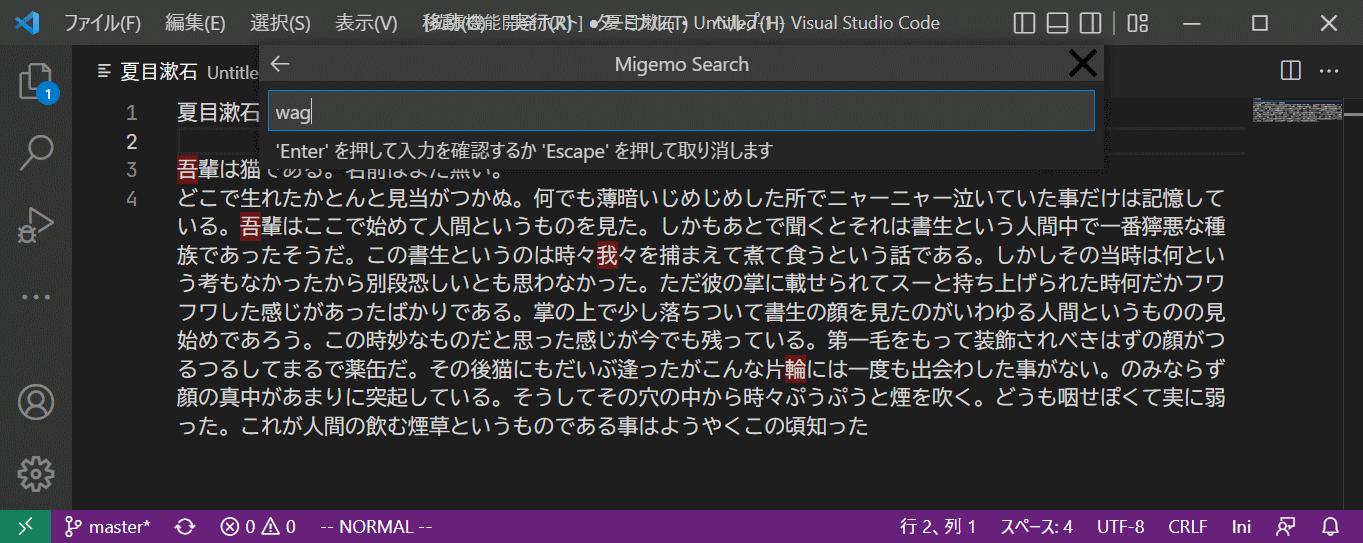The height and width of the screenshot is (543, 1363).
Task: Click line number 1 in the gutter
Action: 132,113
